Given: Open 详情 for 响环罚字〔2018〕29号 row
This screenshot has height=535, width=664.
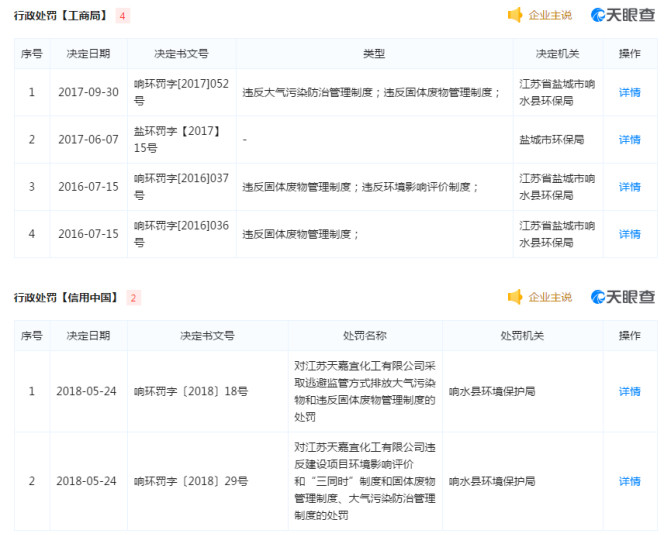Looking at the screenshot, I should click(629, 481).
